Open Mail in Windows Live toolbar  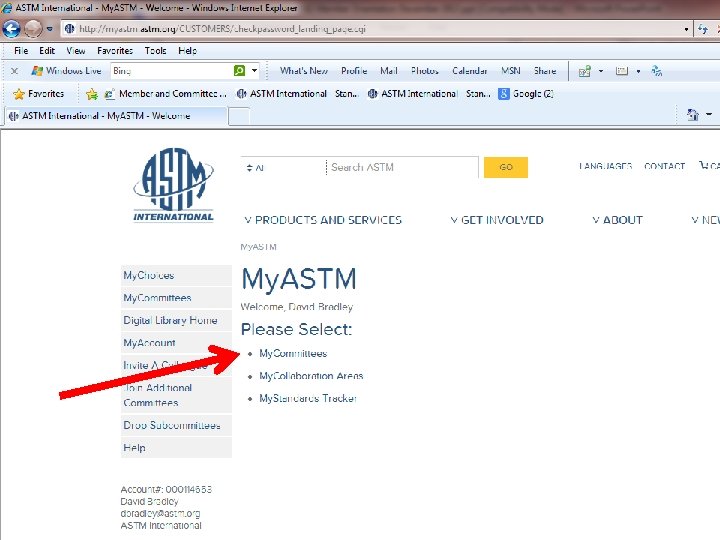coord(388,71)
